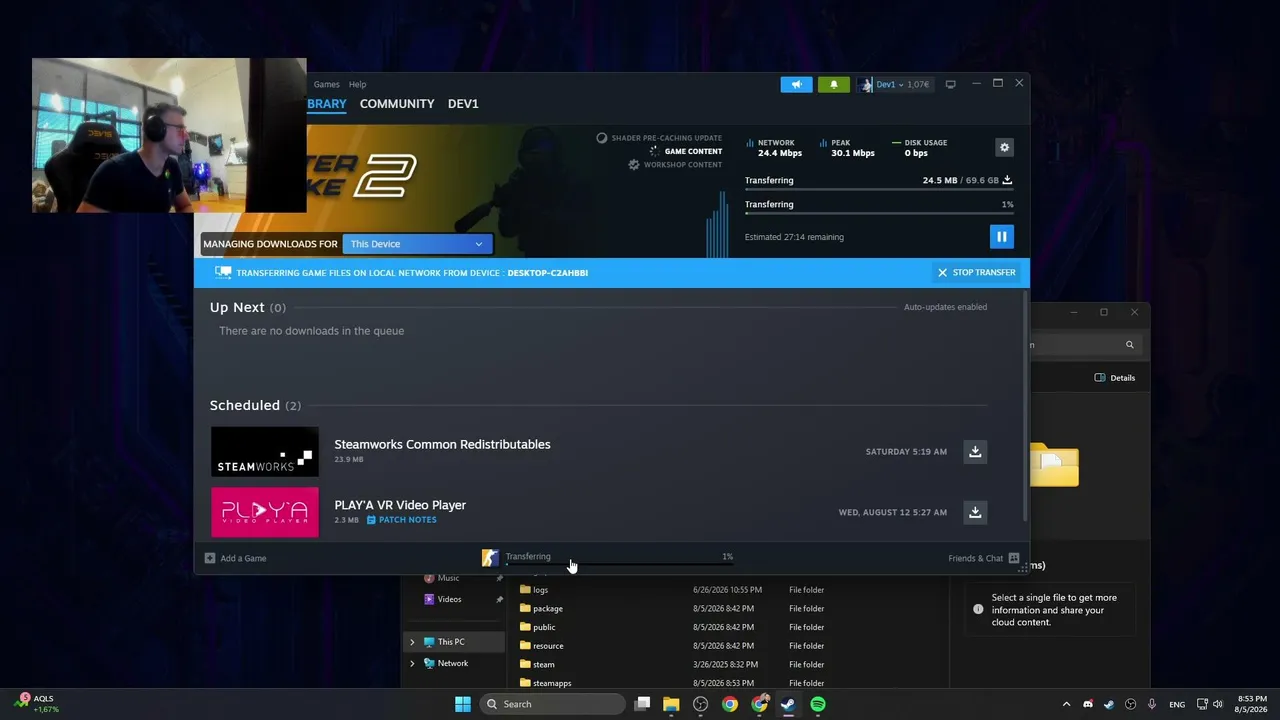Click the AQLS stock widget on taskbar
Viewport: 1280px width, 720px height.
coord(37,703)
